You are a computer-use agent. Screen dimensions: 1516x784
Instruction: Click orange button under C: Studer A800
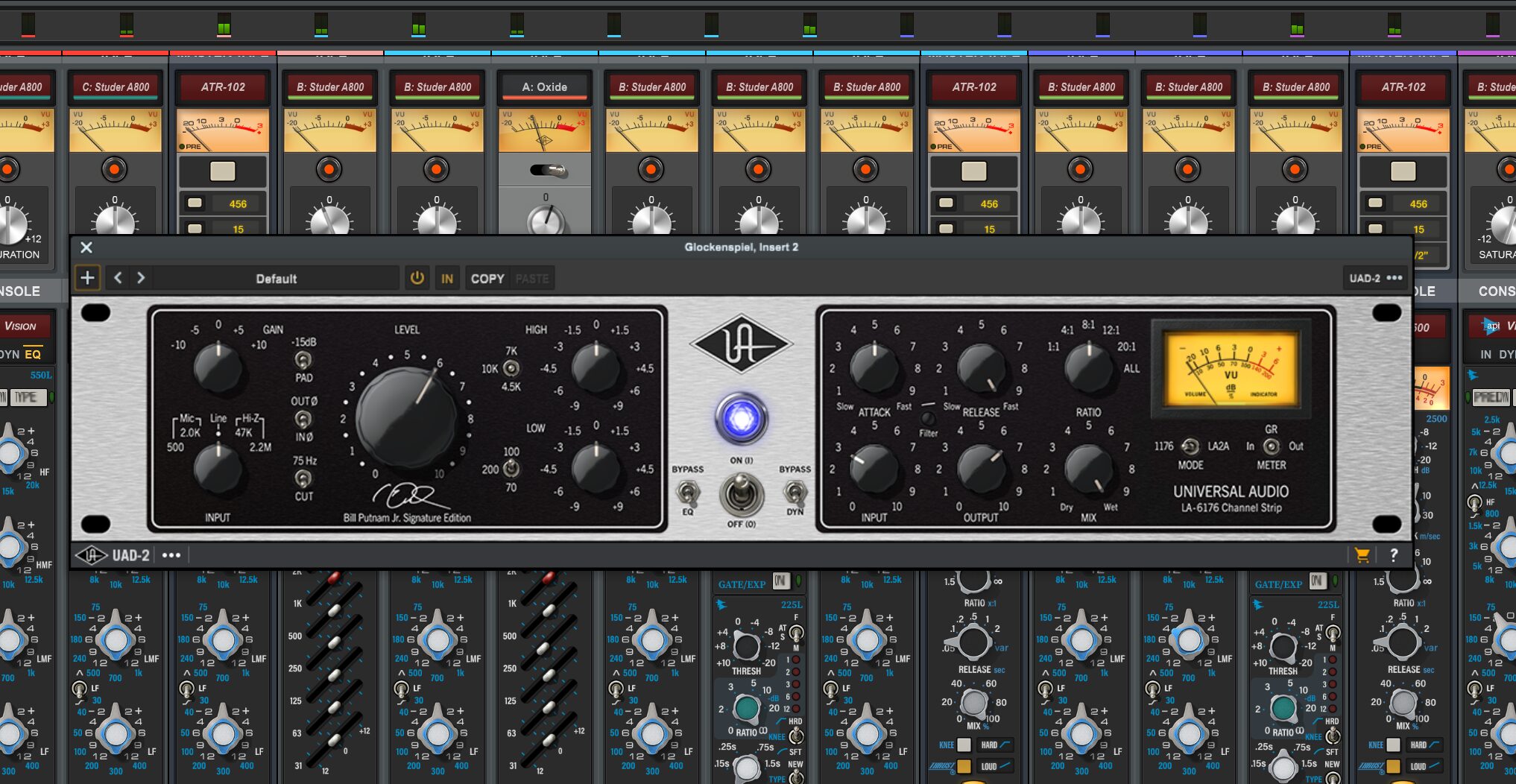(x=115, y=170)
